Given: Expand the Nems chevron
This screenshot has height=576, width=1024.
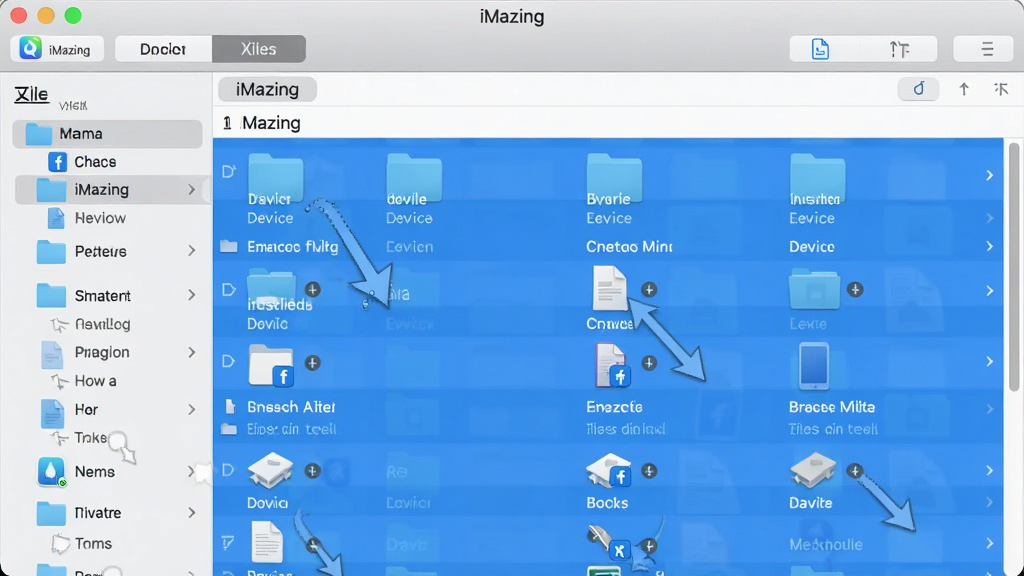Looking at the screenshot, I should point(191,472).
